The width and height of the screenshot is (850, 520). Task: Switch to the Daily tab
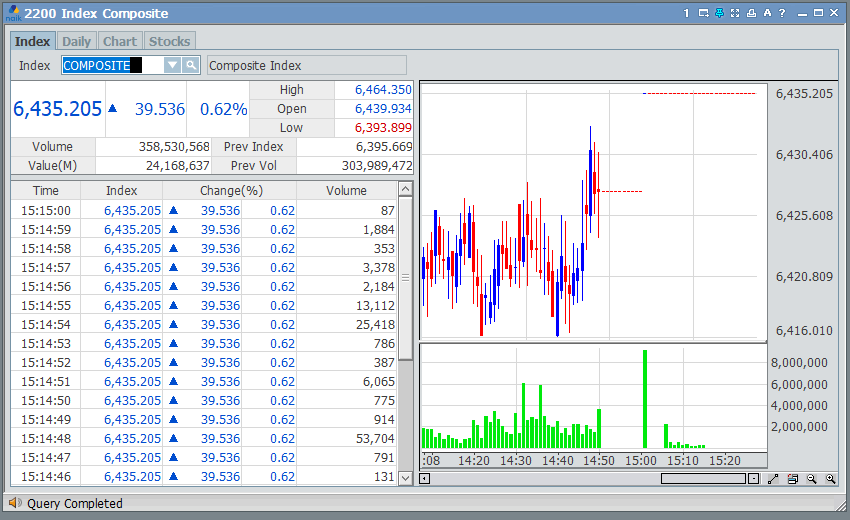(76, 41)
